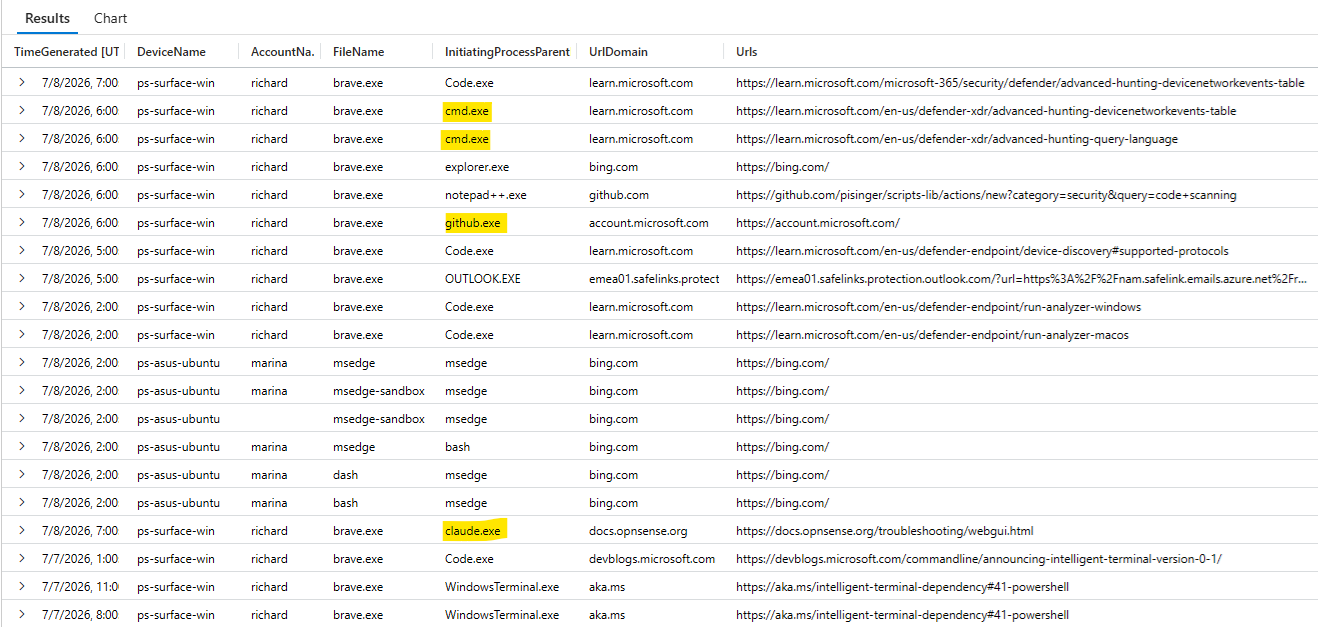Click the devblogs announcing-intelligent-terminal URL
This screenshot has width=1318, height=627.
979,559
